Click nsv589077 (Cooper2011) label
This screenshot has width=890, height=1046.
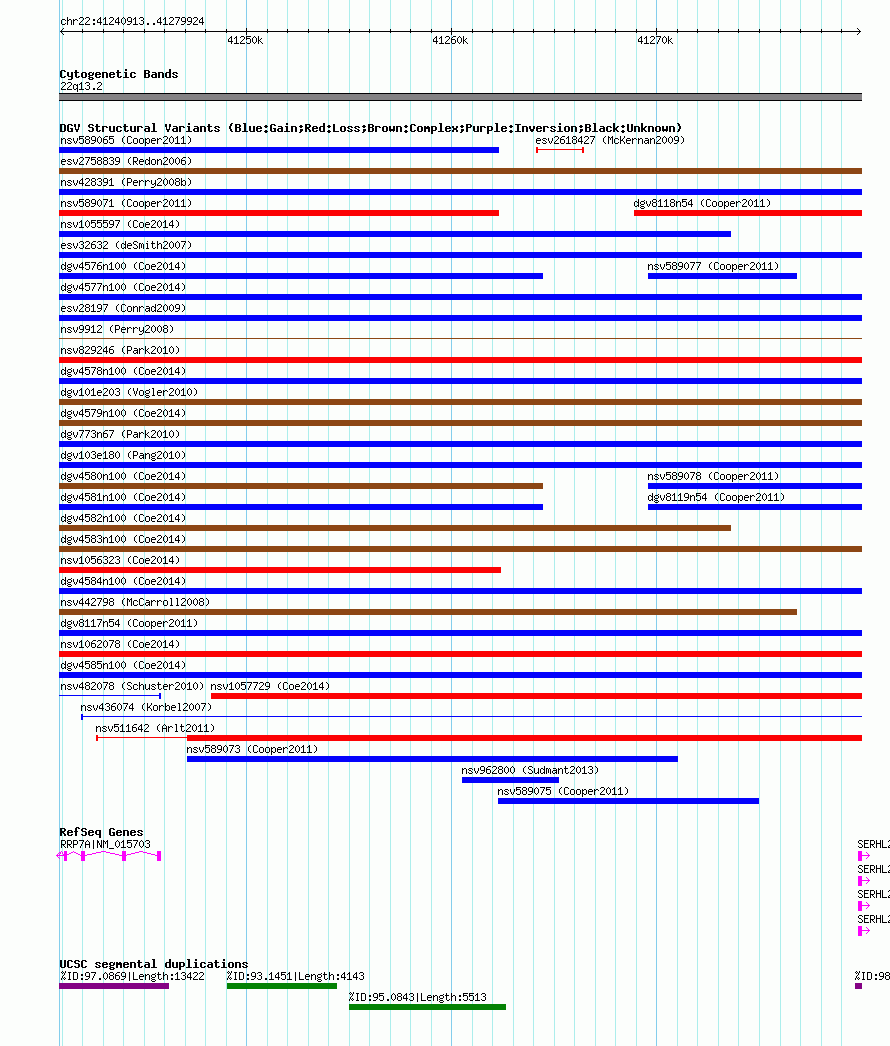pos(713,266)
